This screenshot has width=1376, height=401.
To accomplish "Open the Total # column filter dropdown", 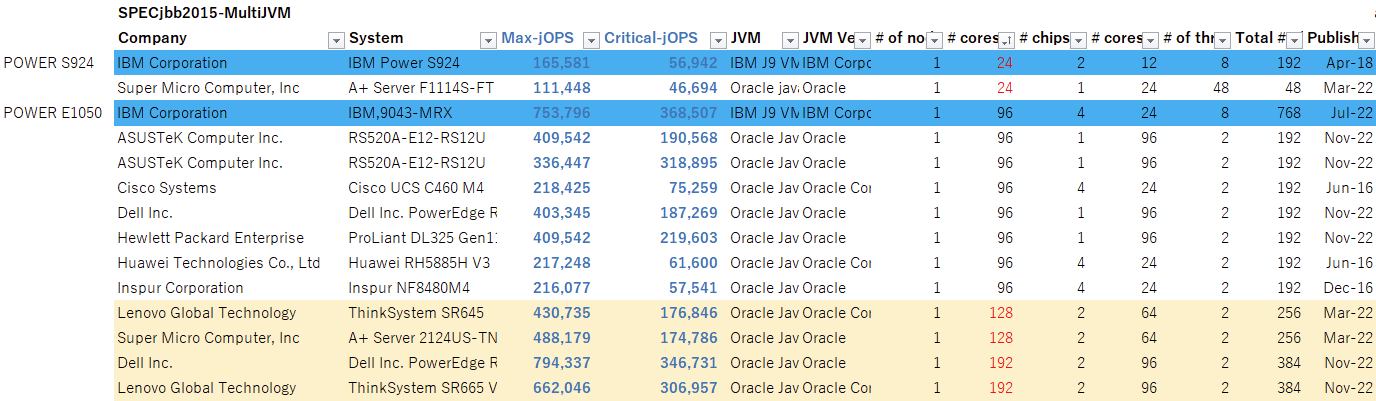I will click(x=1294, y=39).
